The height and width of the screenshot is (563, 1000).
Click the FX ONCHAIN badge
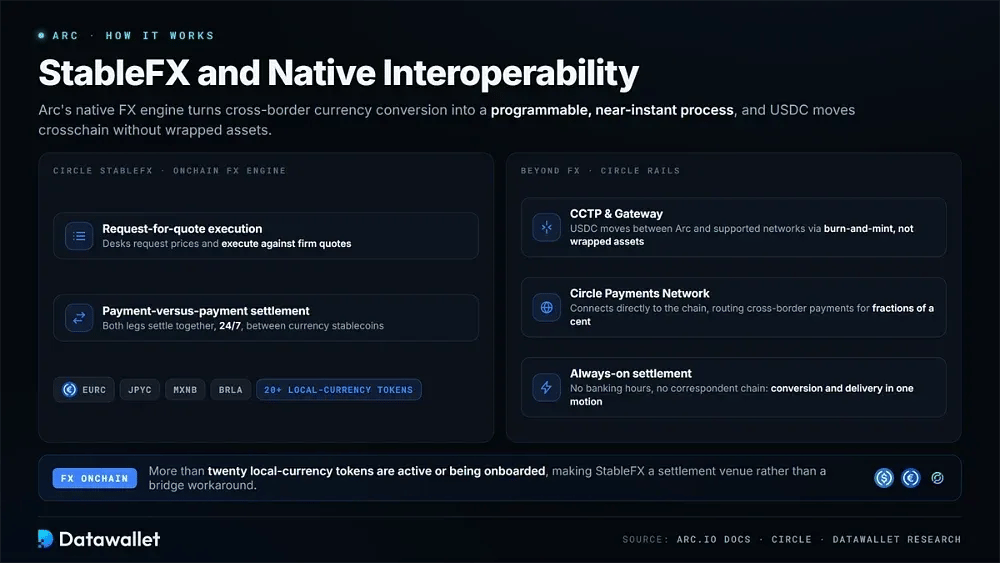pos(94,478)
